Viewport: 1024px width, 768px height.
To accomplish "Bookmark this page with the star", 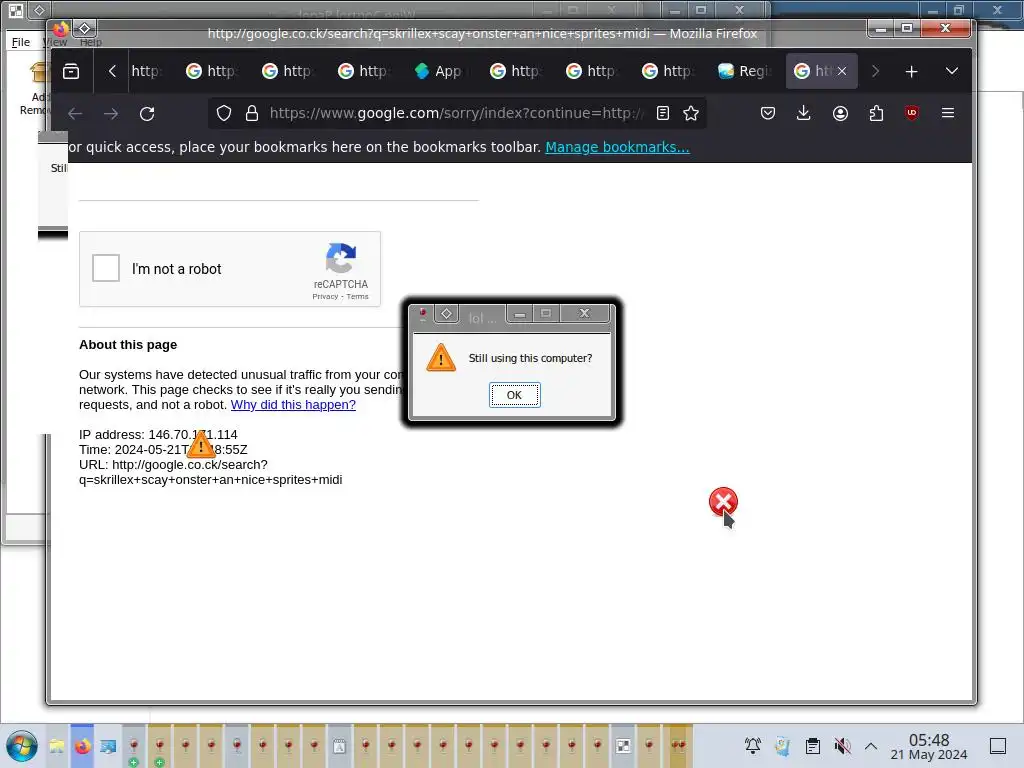I will click(x=691, y=114).
